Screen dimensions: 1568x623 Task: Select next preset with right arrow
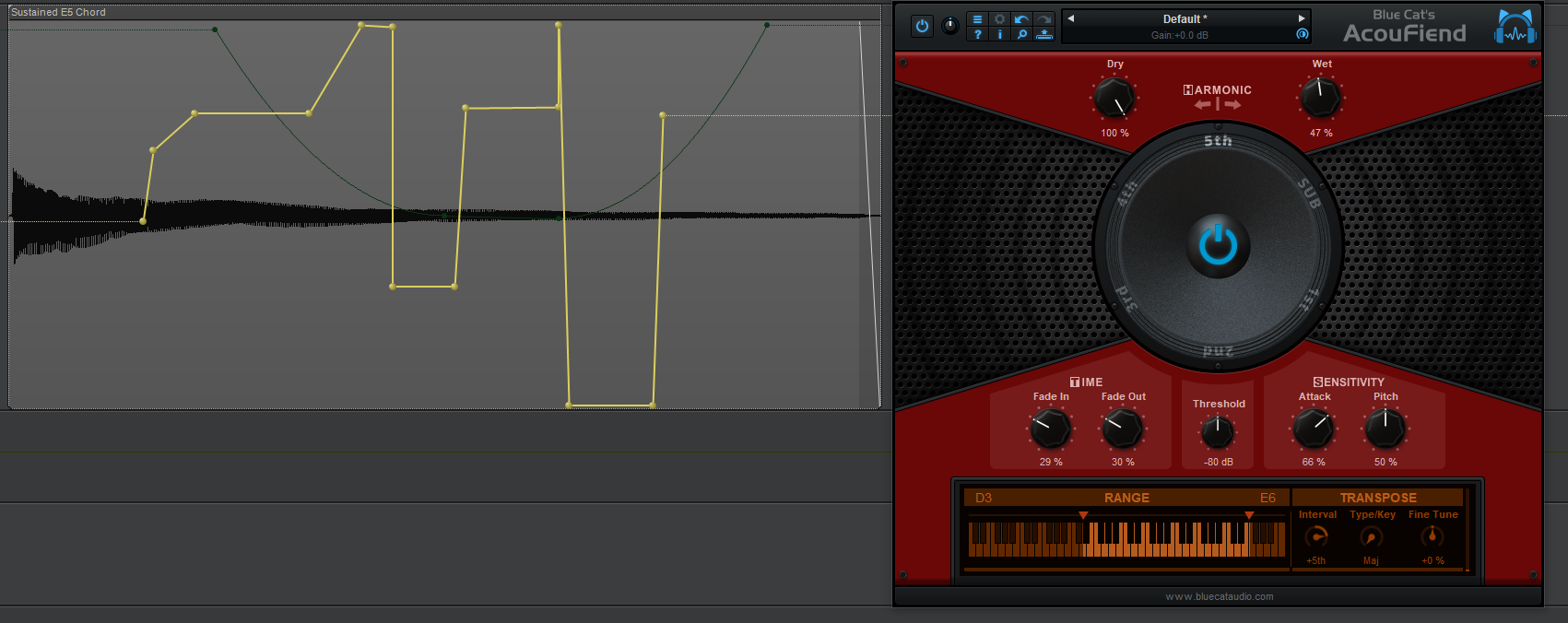coord(1302,18)
